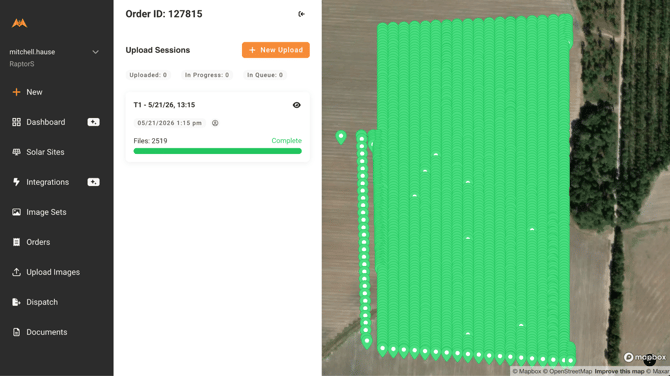670x376 pixels.
Task: Click the badge icon beside Dashboard
Action: pyautogui.click(x=93, y=122)
